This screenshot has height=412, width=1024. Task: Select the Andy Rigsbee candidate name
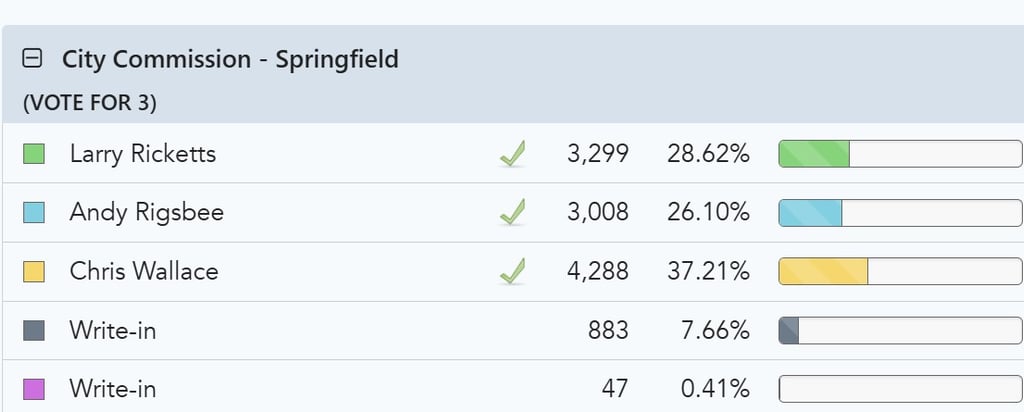[x=147, y=212]
